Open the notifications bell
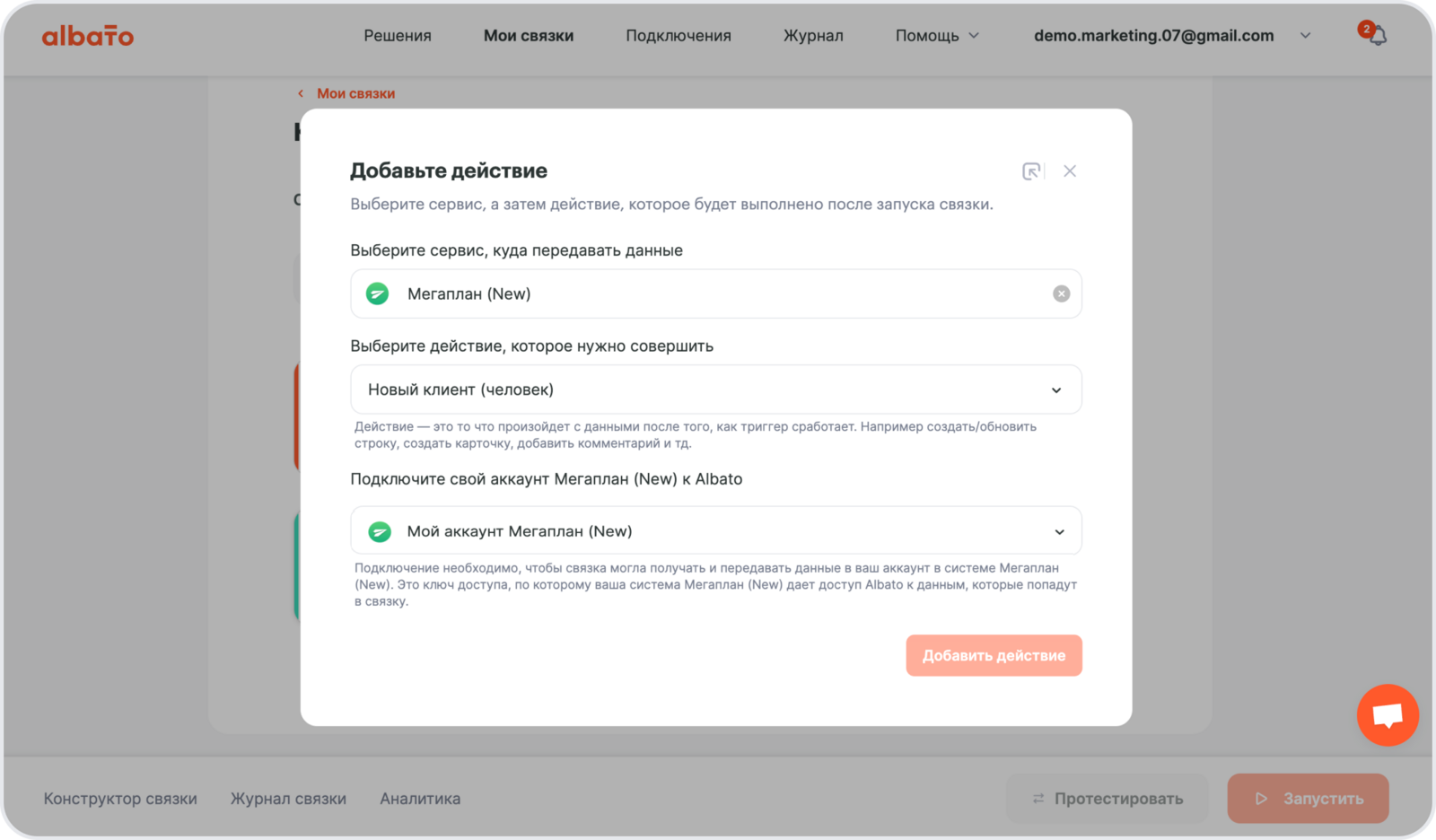1436x840 pixels. [x=1377, y=36]
